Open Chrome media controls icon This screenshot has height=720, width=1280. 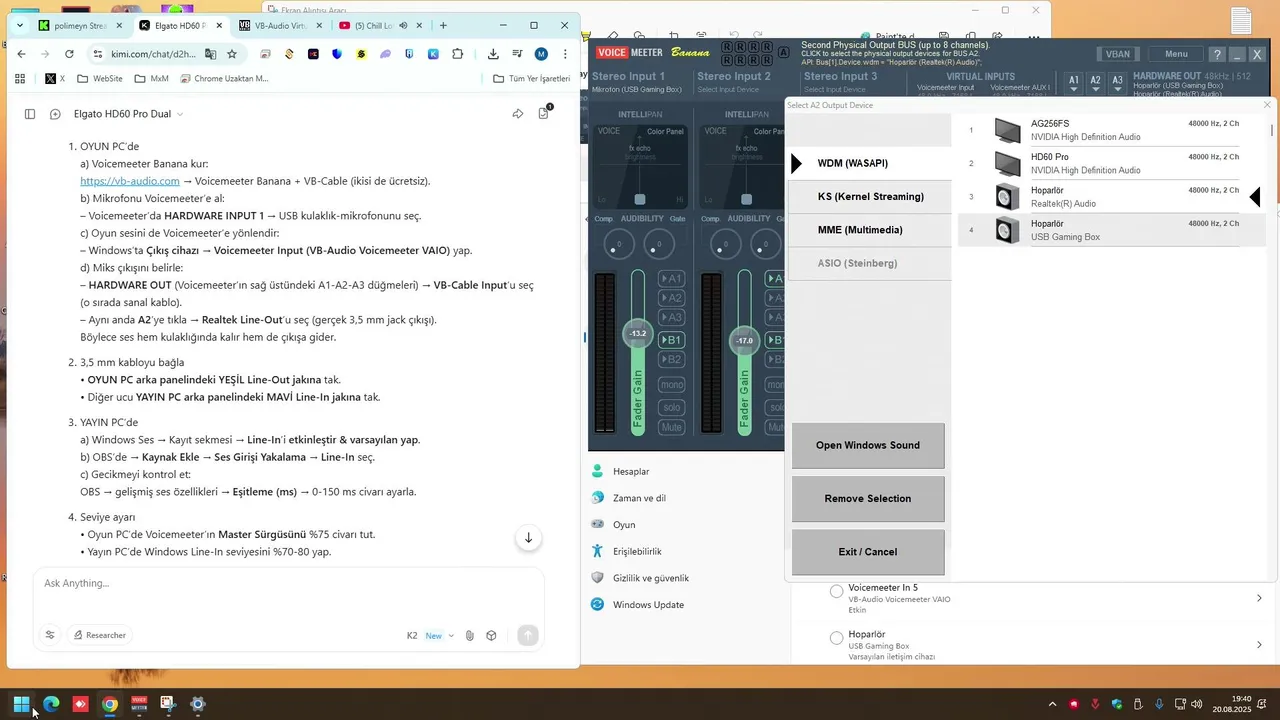(517, 54)
